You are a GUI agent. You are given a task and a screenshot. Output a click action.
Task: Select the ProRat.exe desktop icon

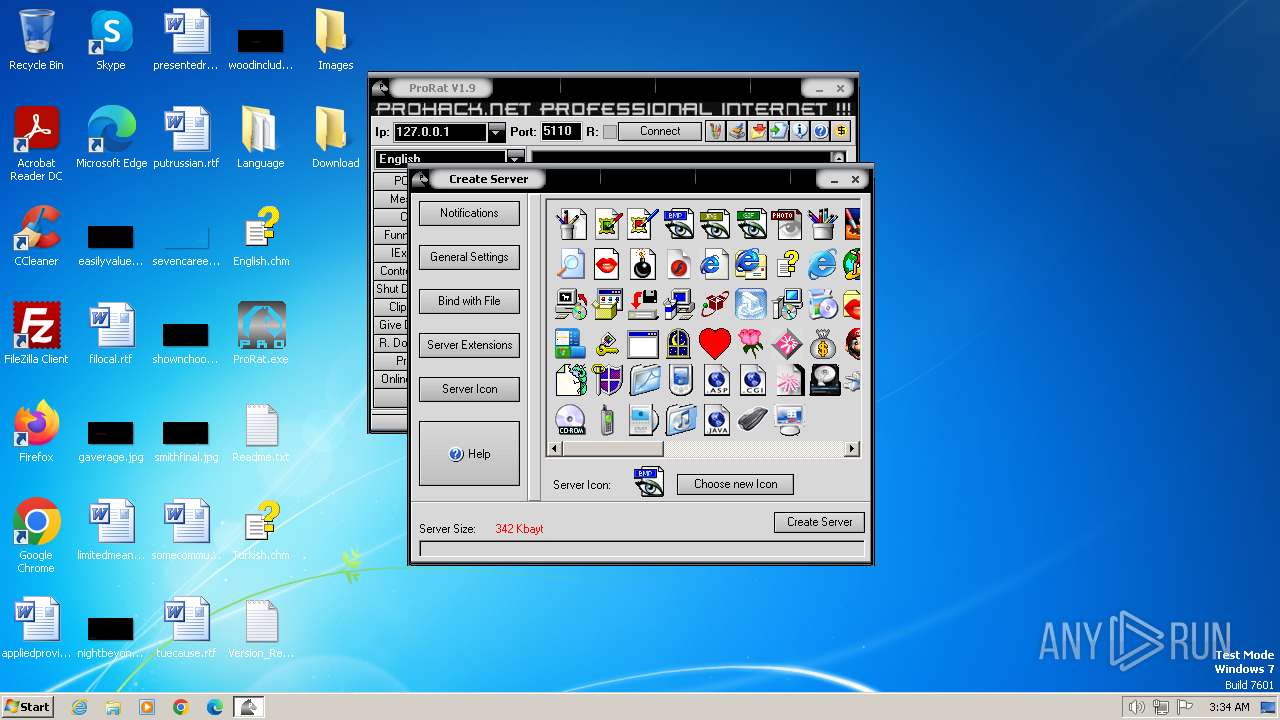click(x=261, y=334)
